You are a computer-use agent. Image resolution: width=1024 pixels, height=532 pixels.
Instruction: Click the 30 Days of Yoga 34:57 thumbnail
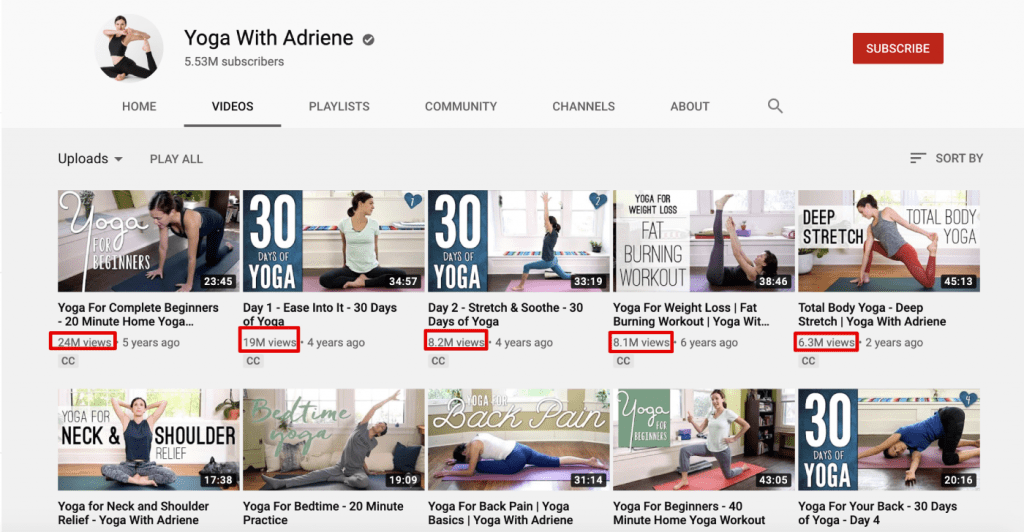pyautogui.click(x=334, y=241)
